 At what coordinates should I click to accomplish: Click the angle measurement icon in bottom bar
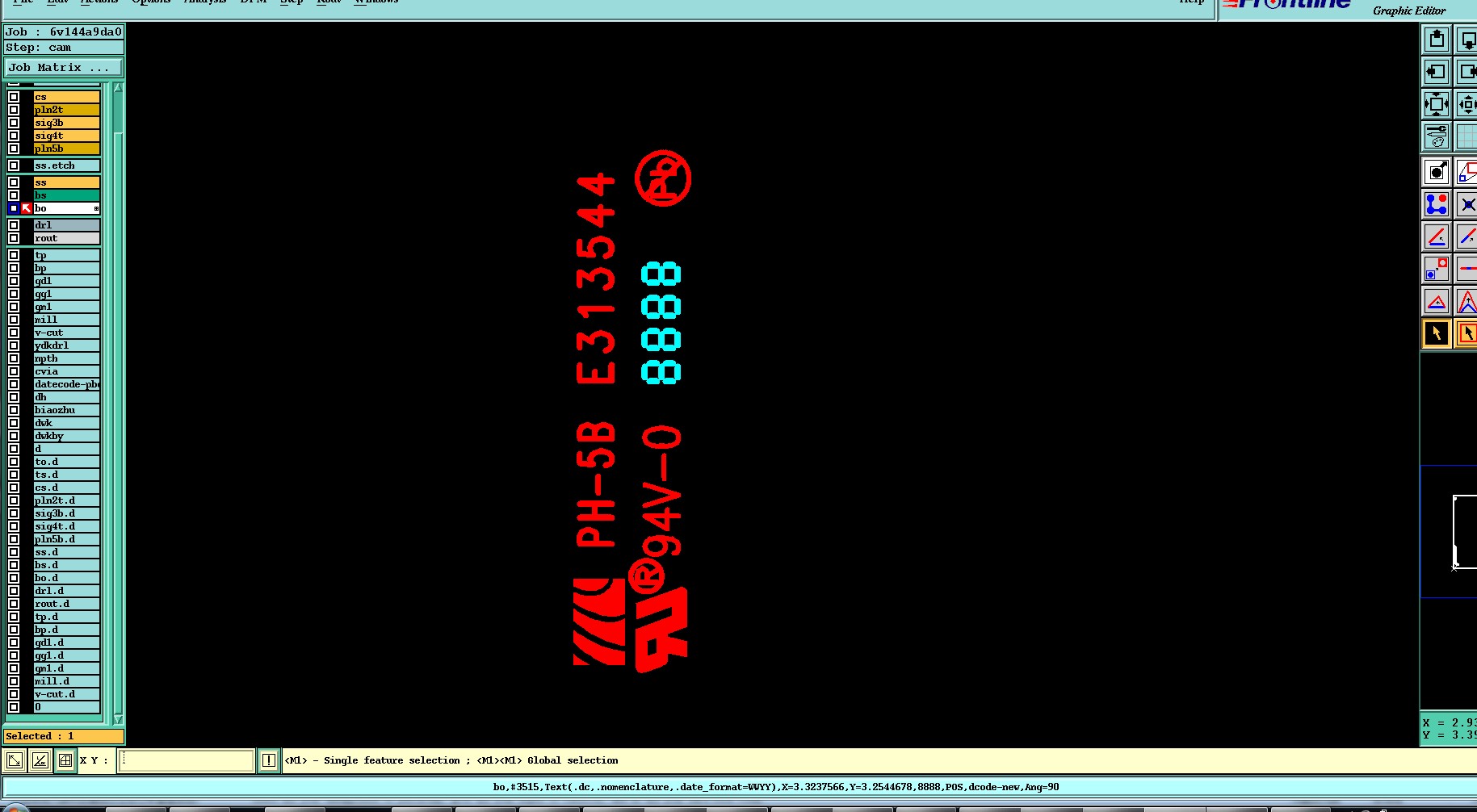coord(40,760)
